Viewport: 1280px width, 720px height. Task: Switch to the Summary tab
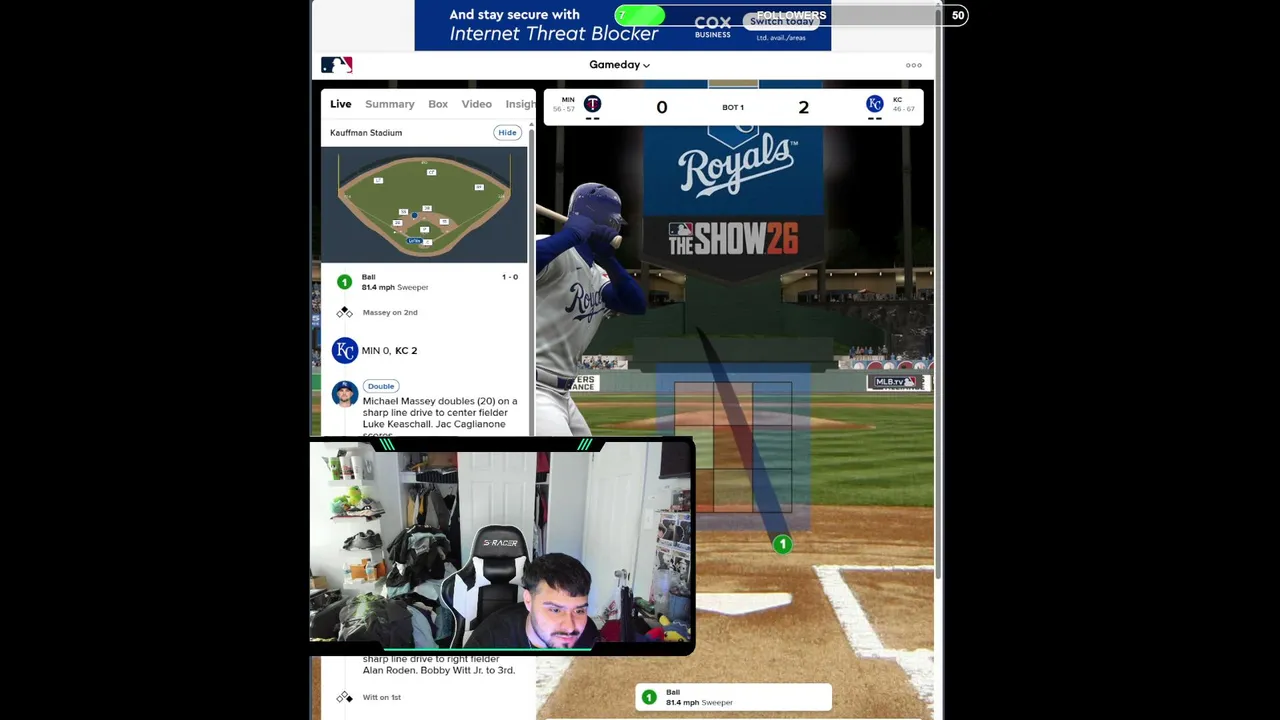[x=389, y=104]
